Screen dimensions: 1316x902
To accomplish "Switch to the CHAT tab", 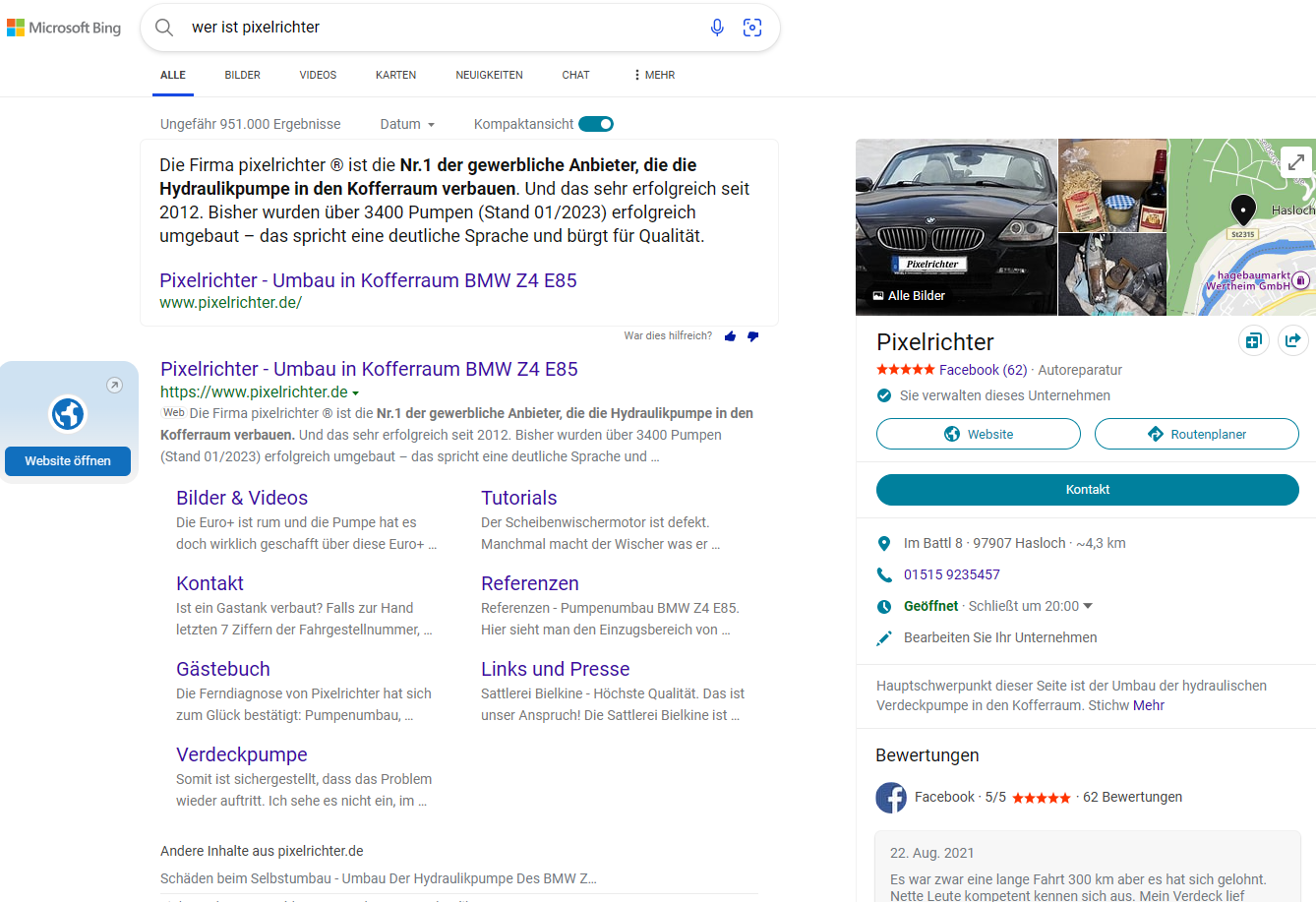I will pyautogui.click(x=575, y=75).
